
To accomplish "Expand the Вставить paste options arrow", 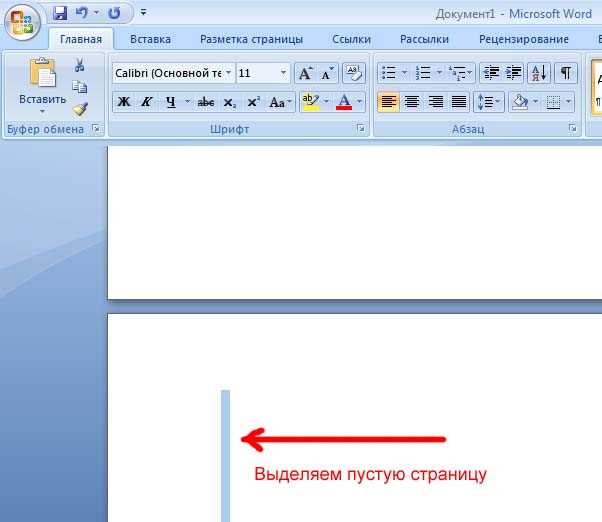I will (x=42, y=111).
